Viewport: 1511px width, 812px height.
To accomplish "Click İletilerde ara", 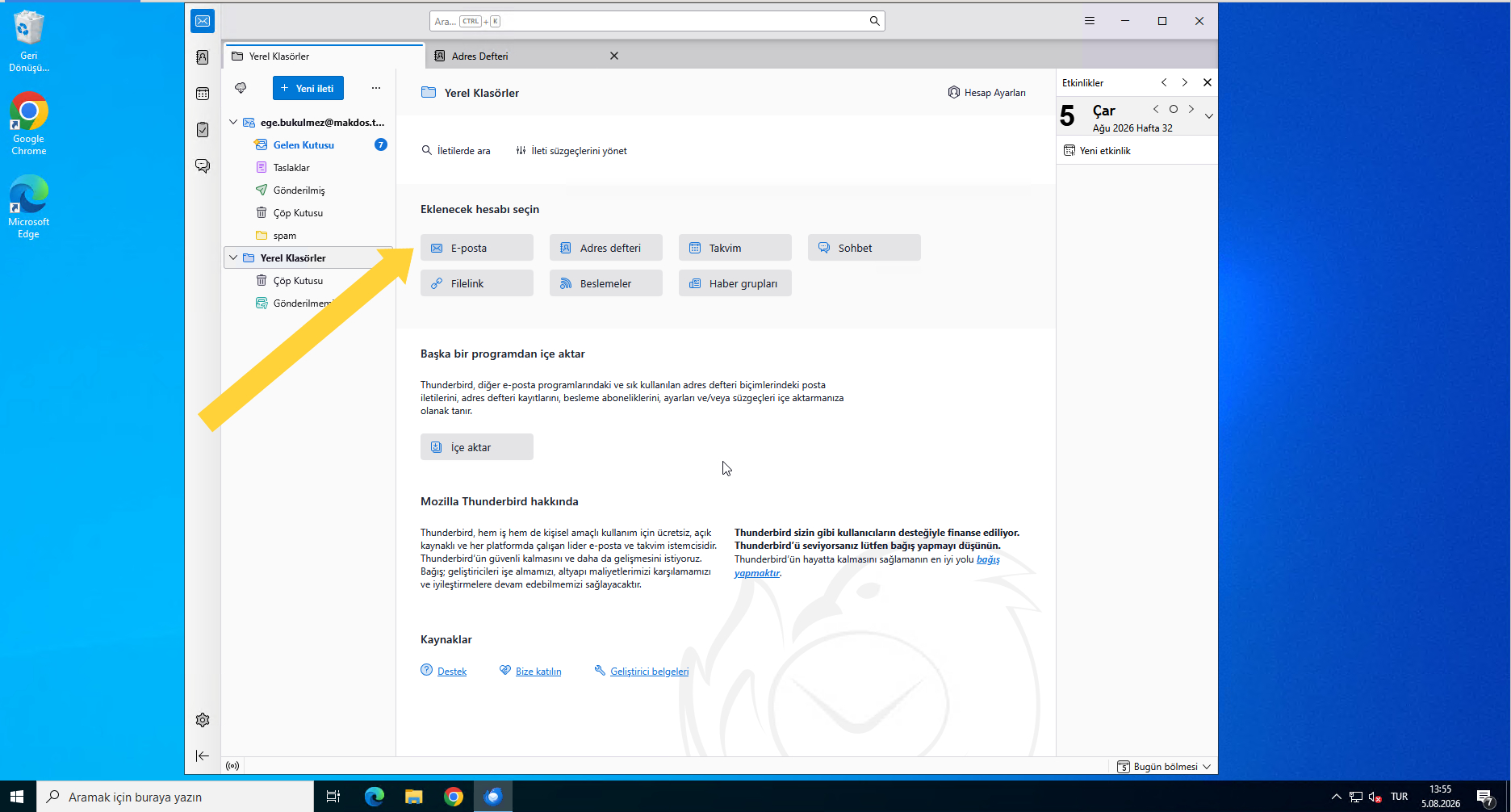I will tap(456, 151).
